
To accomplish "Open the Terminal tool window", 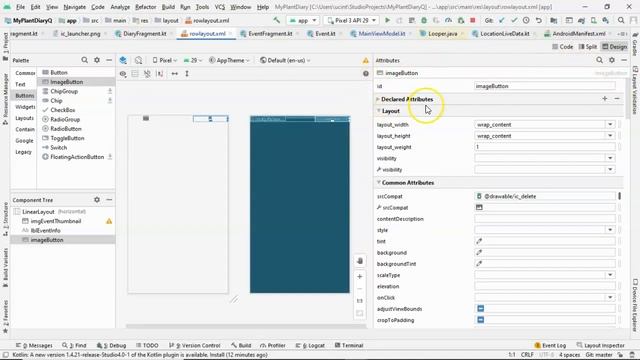I will pos(349,345).
